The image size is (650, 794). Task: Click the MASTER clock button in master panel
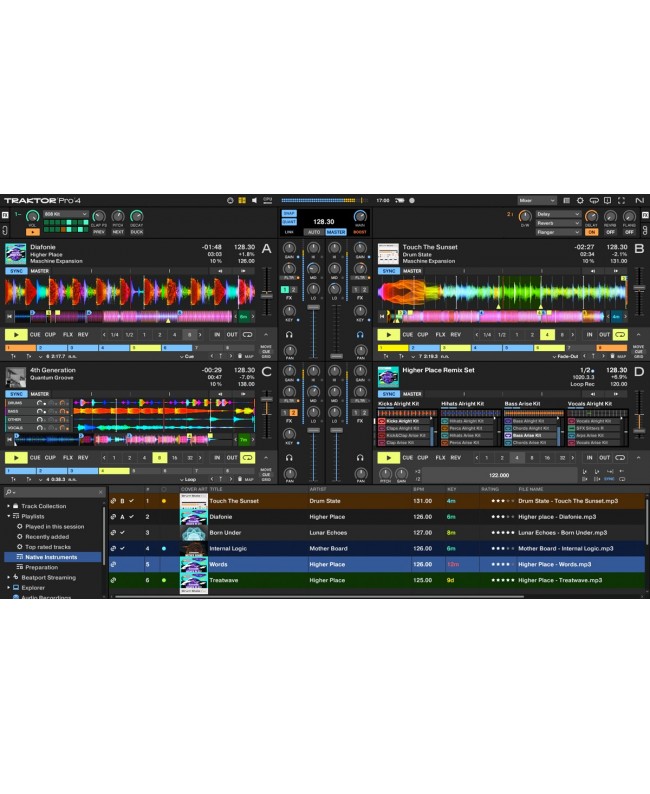(x=336, y=232)
